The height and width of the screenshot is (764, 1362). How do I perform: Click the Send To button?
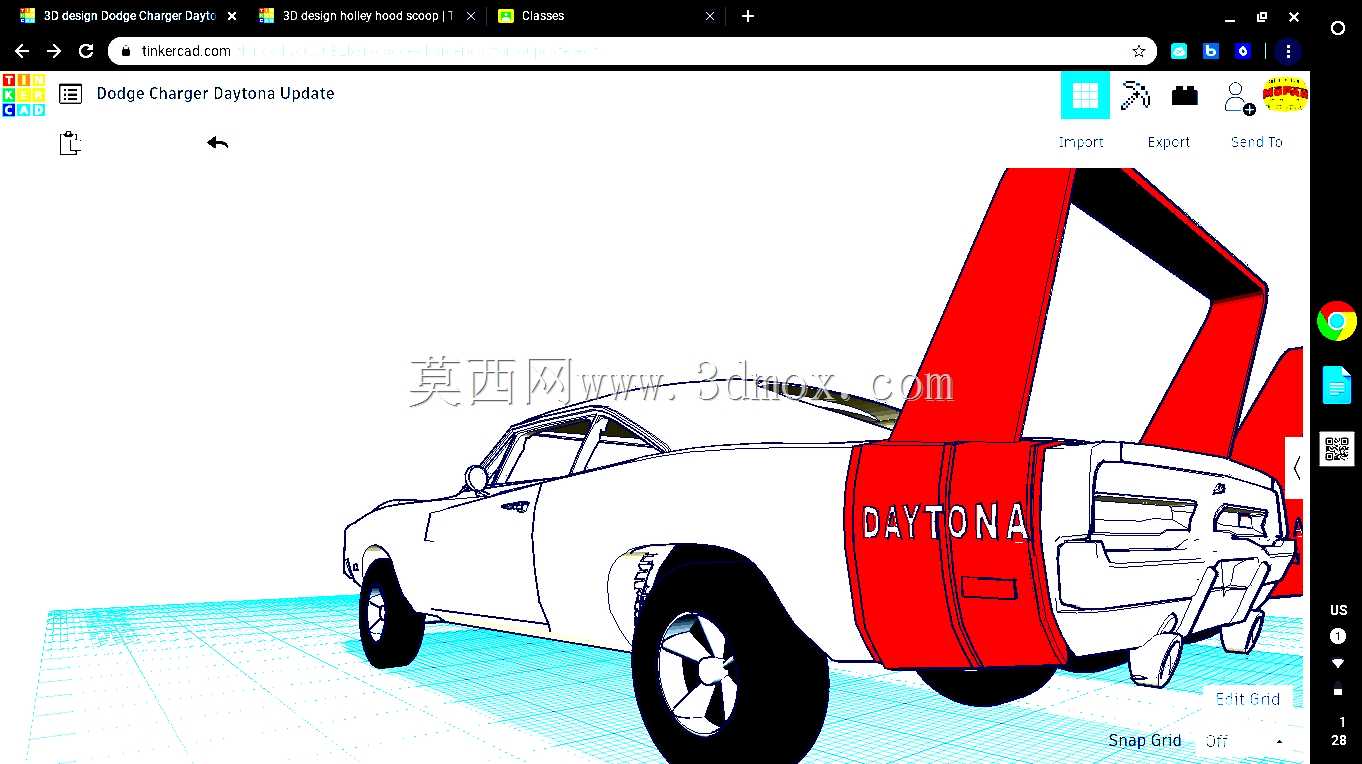click(1257, 142)
